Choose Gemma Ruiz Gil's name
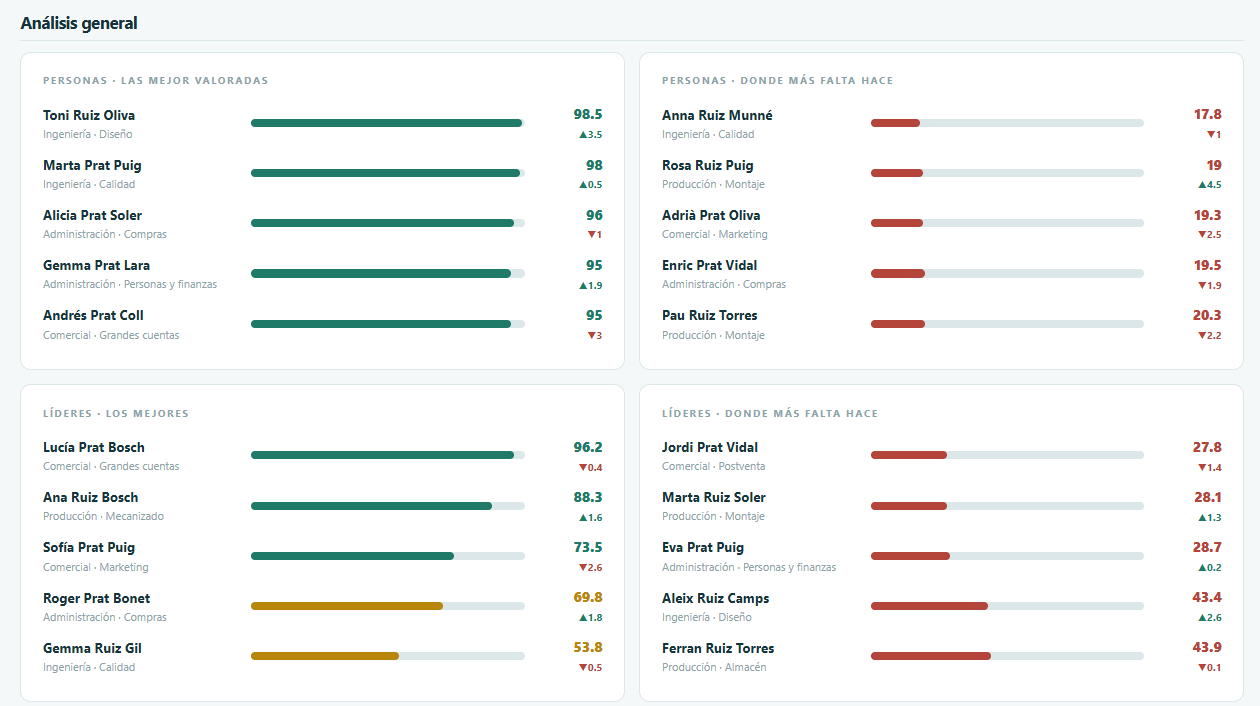Screen dimensions: 1260x706 (x=92, y=648)
